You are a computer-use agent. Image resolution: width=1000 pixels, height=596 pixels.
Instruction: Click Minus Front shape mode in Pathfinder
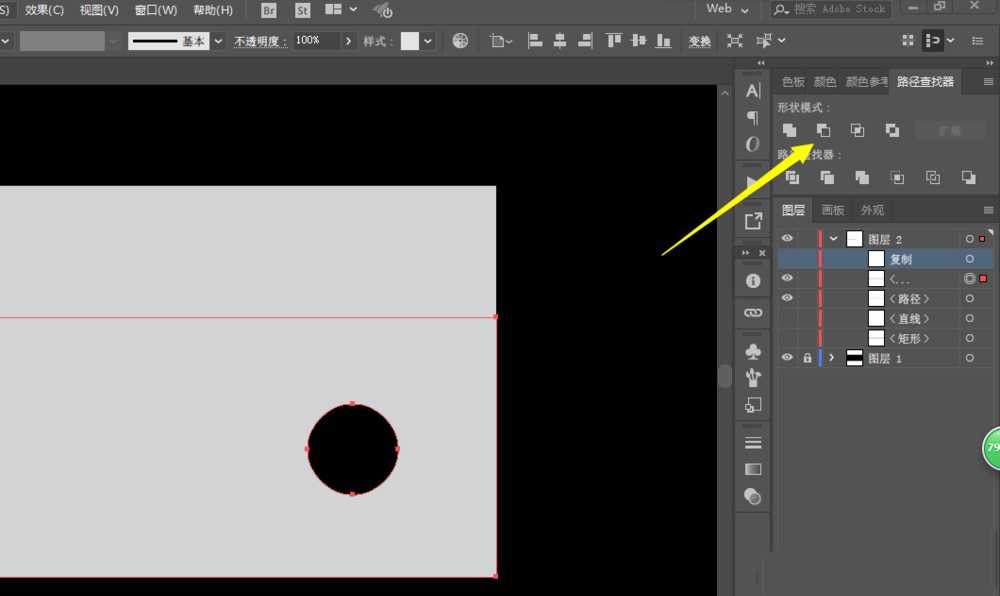coord(823,130)
